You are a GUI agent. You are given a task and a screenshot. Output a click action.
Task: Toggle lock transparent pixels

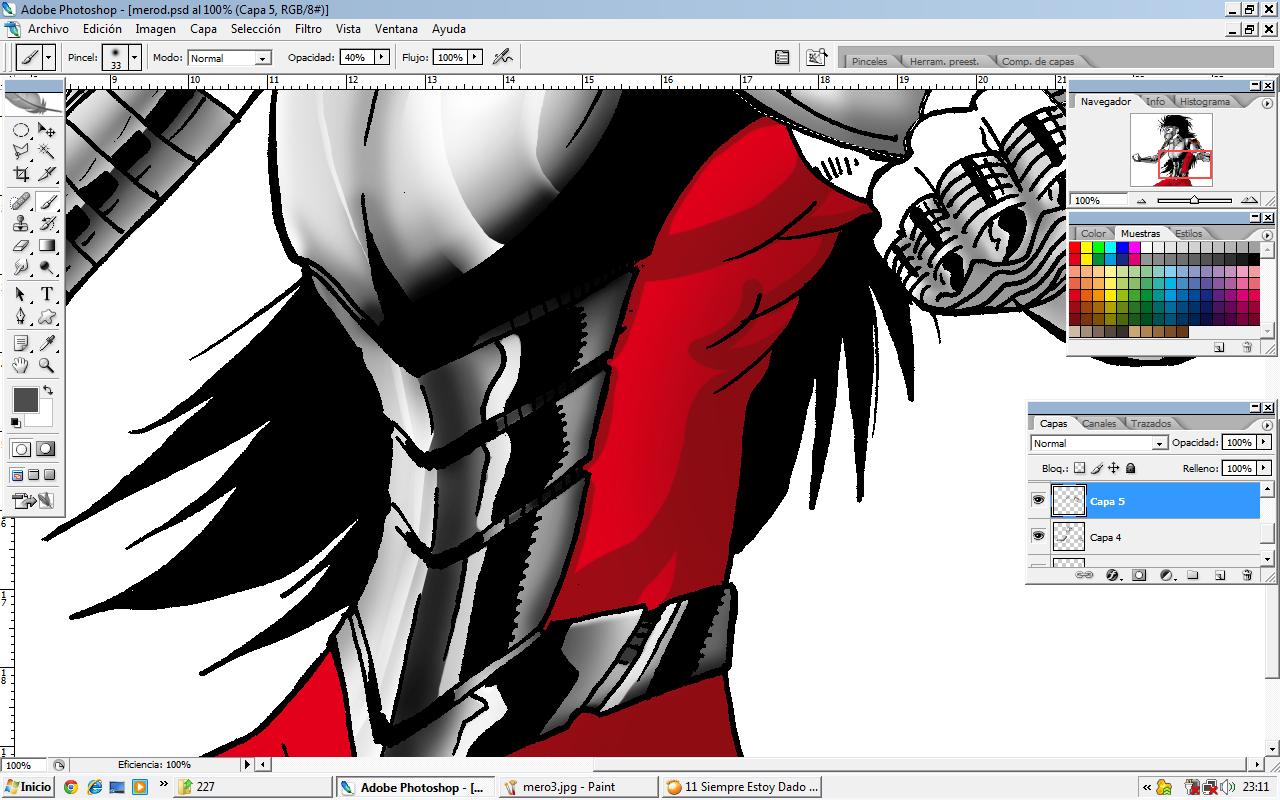pyautogui.click(x=1080, y=468)
